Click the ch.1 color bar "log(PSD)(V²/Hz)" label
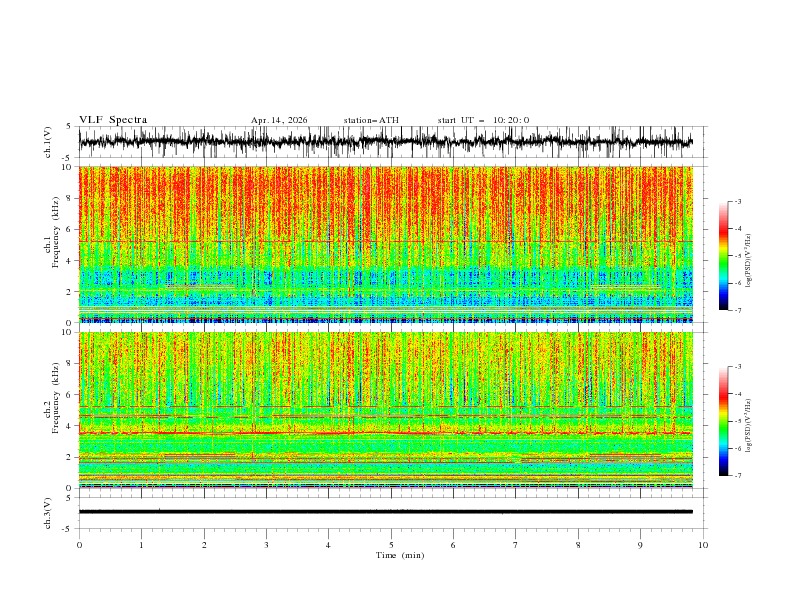The height and width of the screenshot is (612, 792). click(748, 261)
